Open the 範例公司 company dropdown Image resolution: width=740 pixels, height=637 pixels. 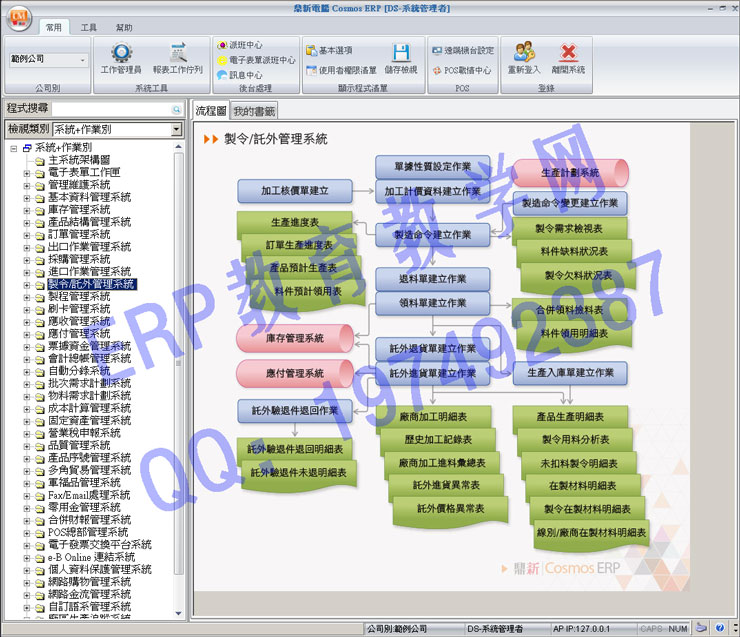82,60
